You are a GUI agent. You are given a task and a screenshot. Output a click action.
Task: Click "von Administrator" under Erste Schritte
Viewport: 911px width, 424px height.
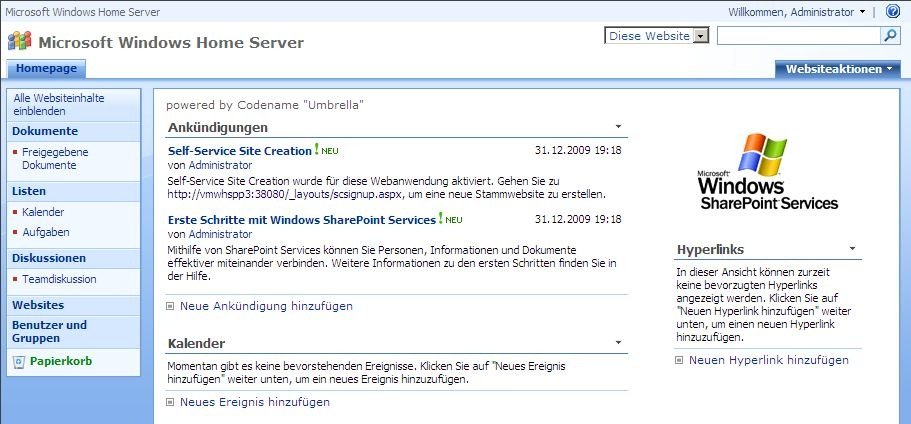[x=210, y=235]
